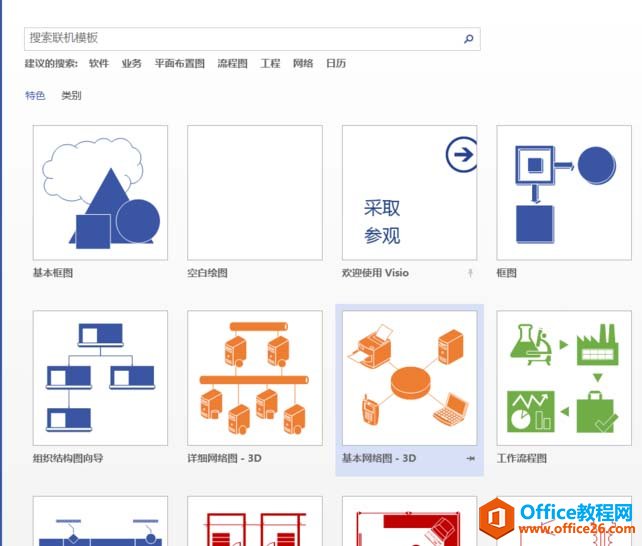642x546 pixels.
Task: Click the 详细网络图 - 3D label
Action: [x=224, y=458]
